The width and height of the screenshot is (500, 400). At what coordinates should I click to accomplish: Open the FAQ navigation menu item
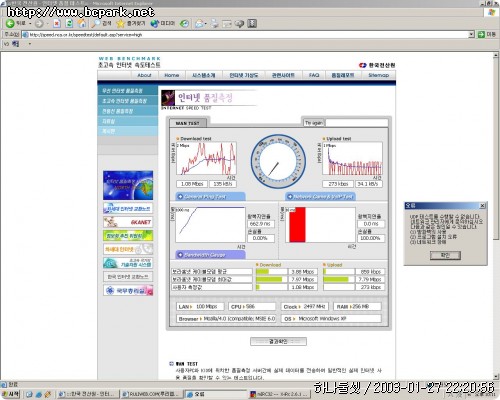coord(314,75)
